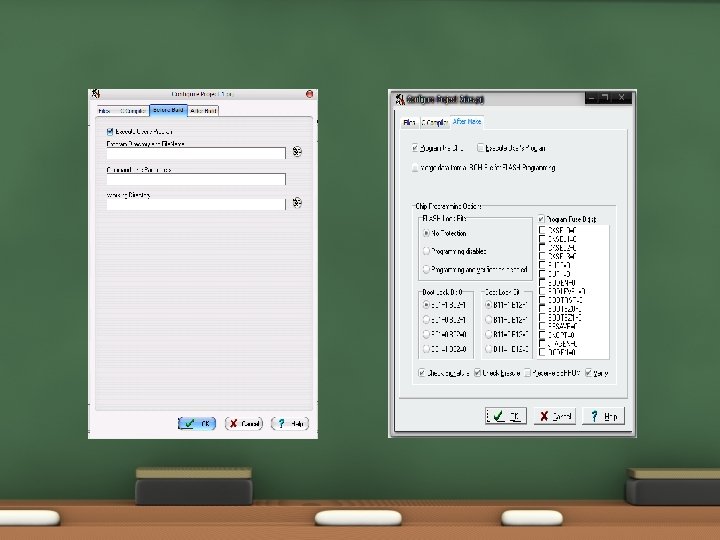Check SUT1=0 fuse bit
Image resolution: width=720 pixels, height=540 pixels.
click(542, 274)
